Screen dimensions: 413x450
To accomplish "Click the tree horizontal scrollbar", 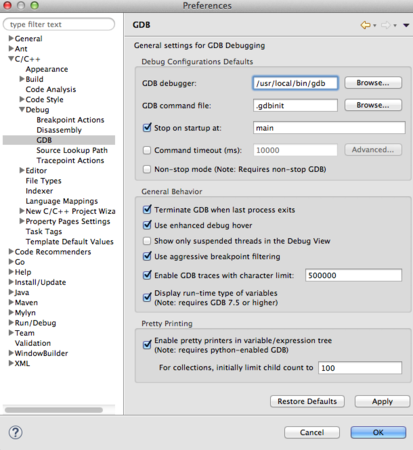I will (54, 410).
